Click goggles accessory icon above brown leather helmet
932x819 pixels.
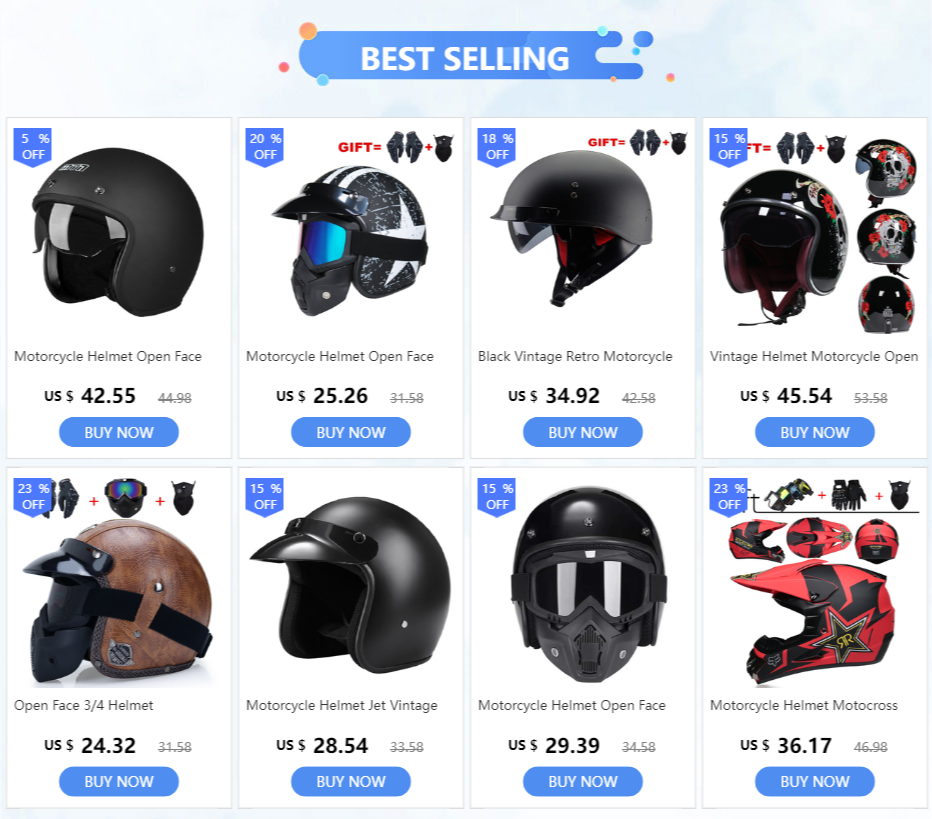click(x=125, y=497)
